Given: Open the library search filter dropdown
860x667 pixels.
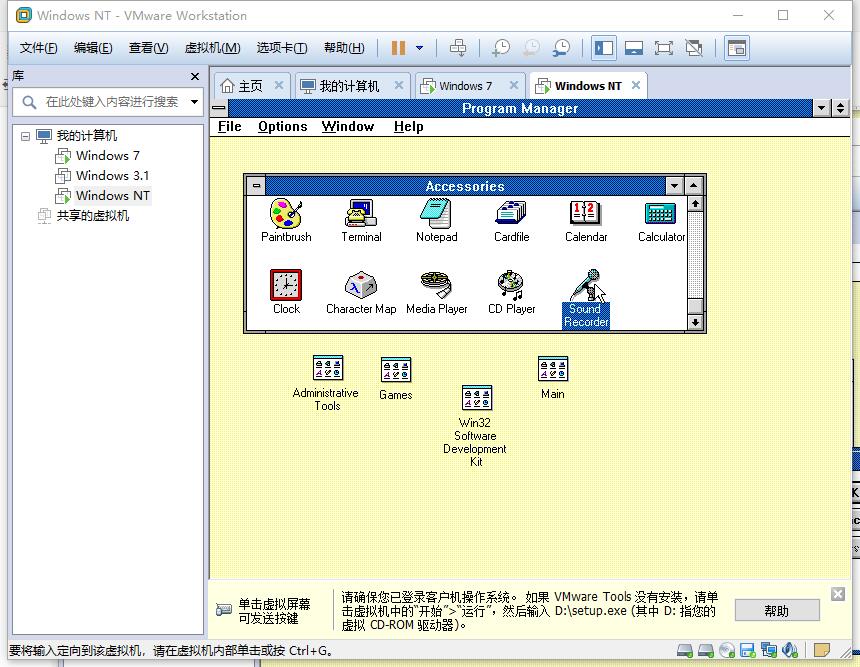Looking at the screenshot, I should click(x=194, y=102).
